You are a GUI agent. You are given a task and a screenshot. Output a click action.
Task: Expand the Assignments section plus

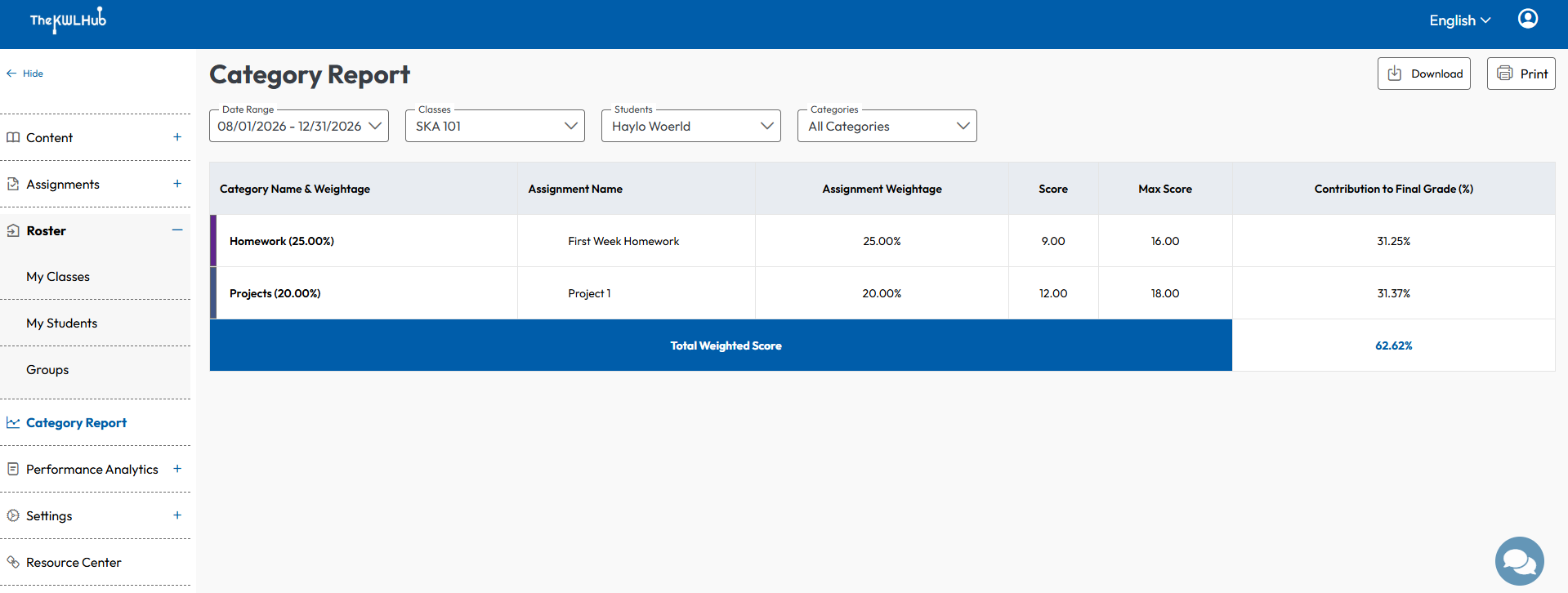tap(177, 184)
